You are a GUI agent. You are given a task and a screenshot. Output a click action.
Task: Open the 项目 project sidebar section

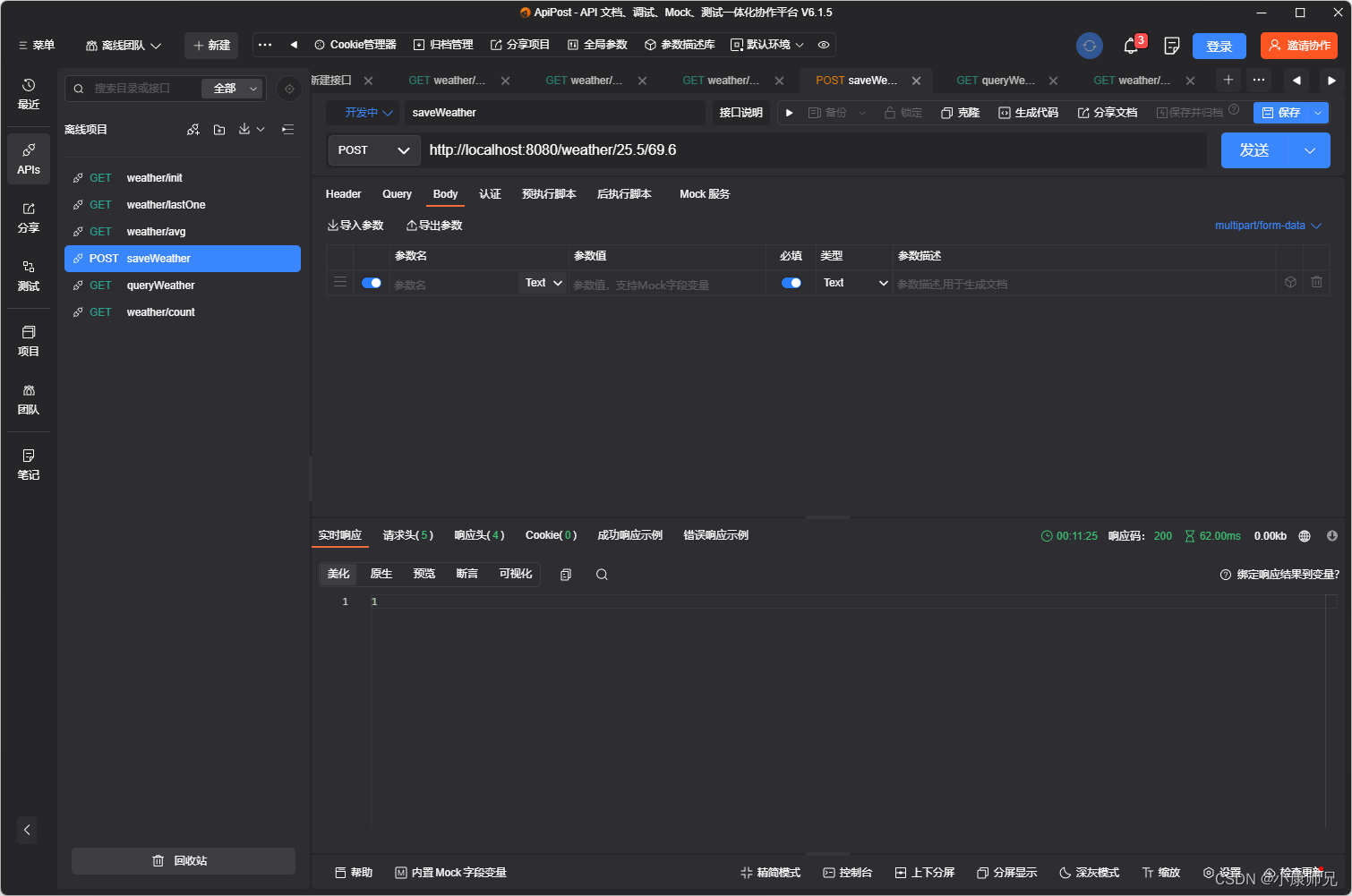coord(29,341)
